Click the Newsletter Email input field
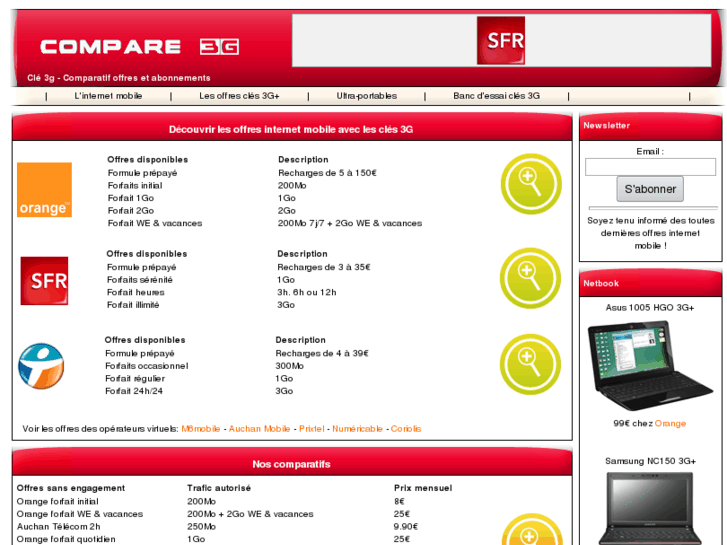 (x=650, y=167)
